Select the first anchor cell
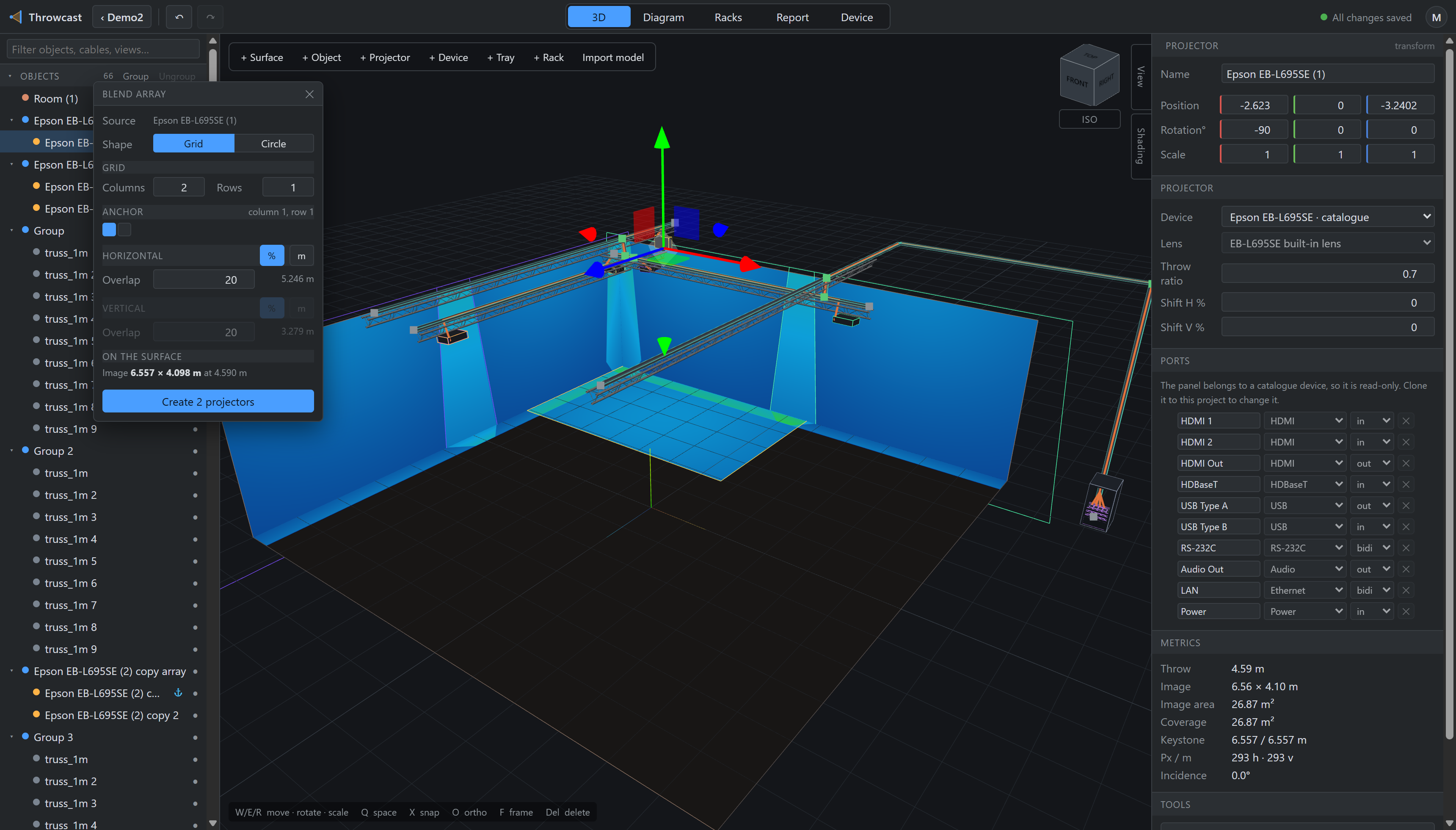This screenshot has height=830, width=1456. [109, 229]
